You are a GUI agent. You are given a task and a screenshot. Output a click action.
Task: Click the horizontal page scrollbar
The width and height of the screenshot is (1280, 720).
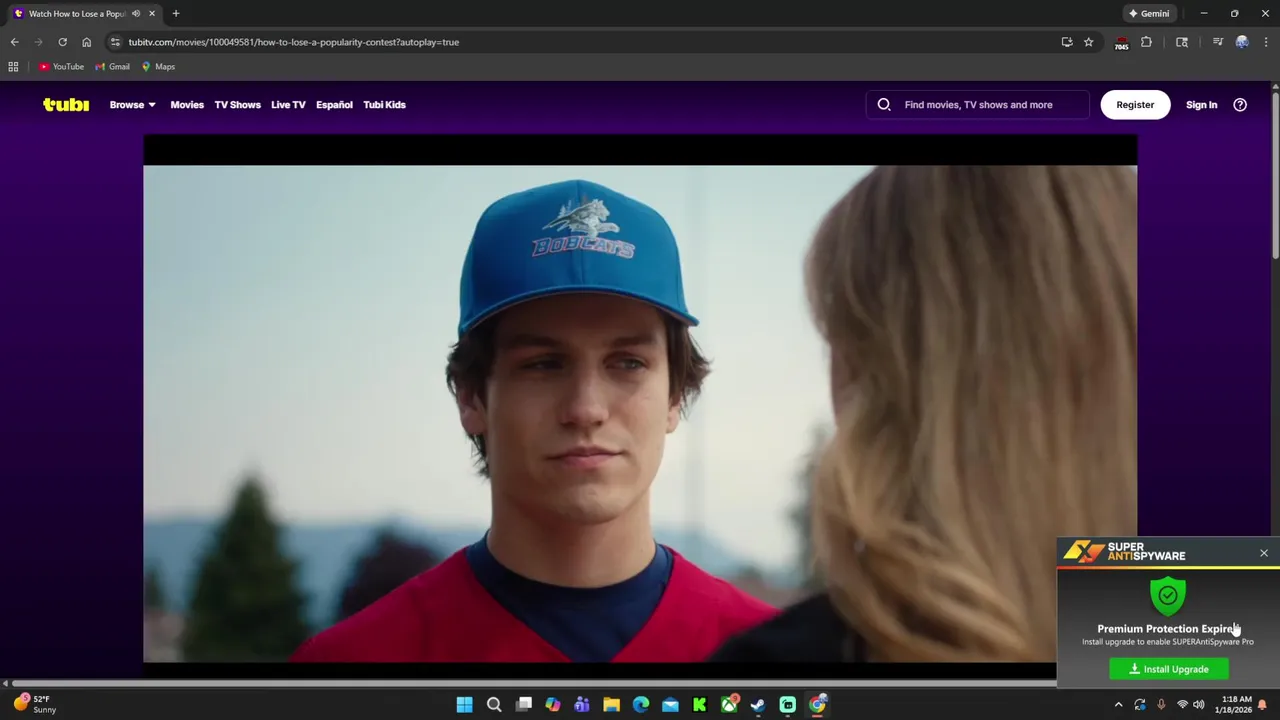click(532, 683)
